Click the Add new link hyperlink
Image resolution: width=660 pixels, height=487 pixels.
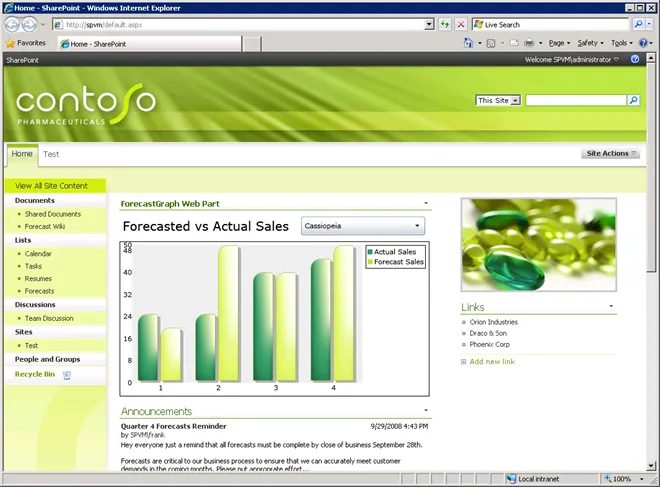pos(491,362)
